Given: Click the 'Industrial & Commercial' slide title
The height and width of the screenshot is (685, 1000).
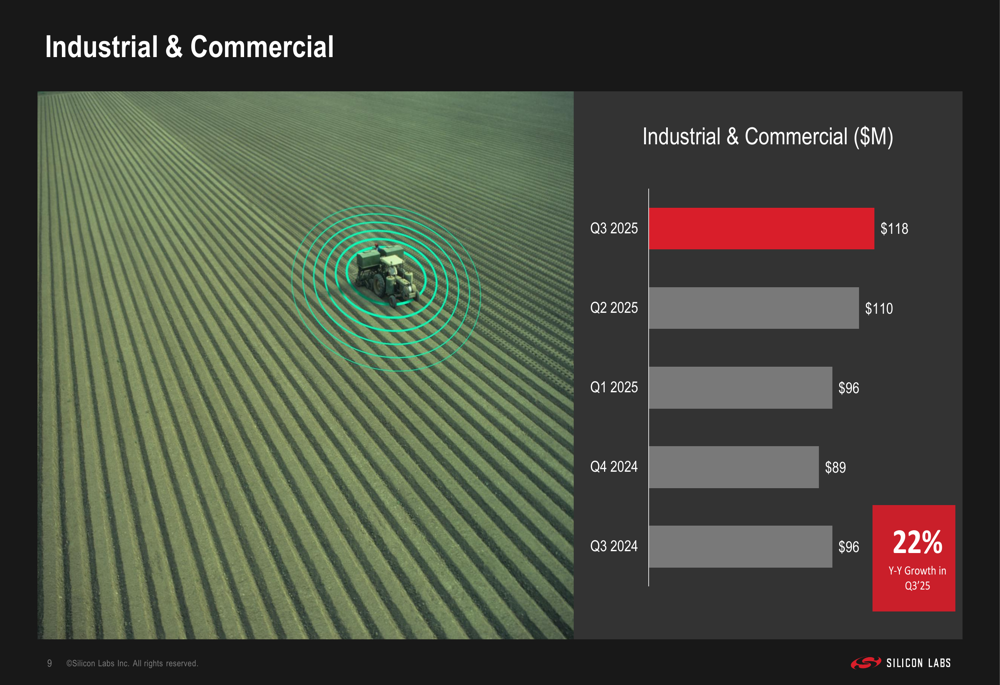Looking at the screenshot, I should (189, 47).
